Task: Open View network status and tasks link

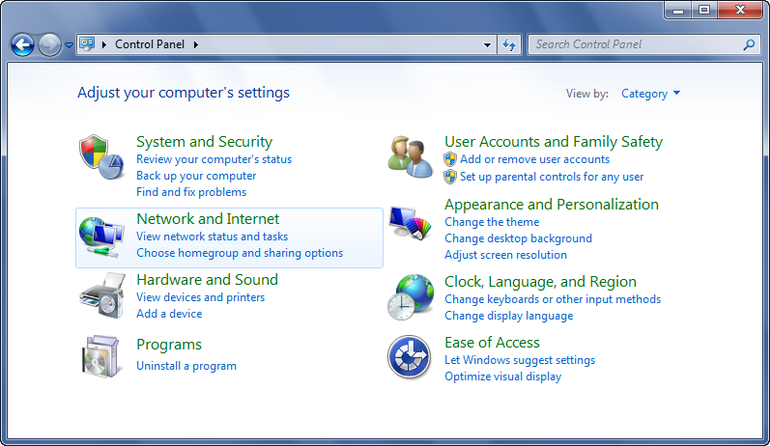Action: pyautogui.click(x=212, y=237)
